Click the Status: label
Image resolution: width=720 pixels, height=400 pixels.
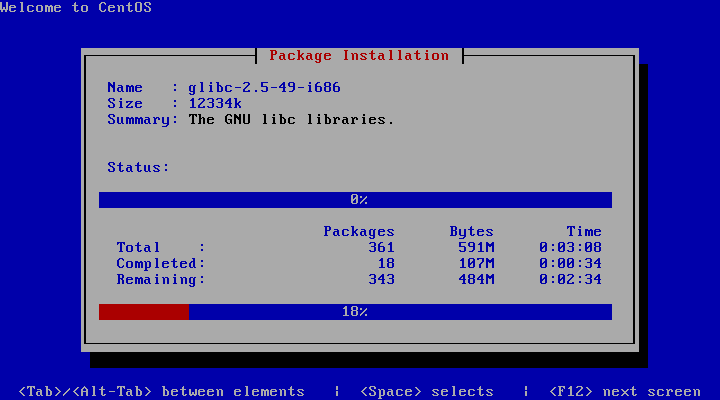[138, 167]
